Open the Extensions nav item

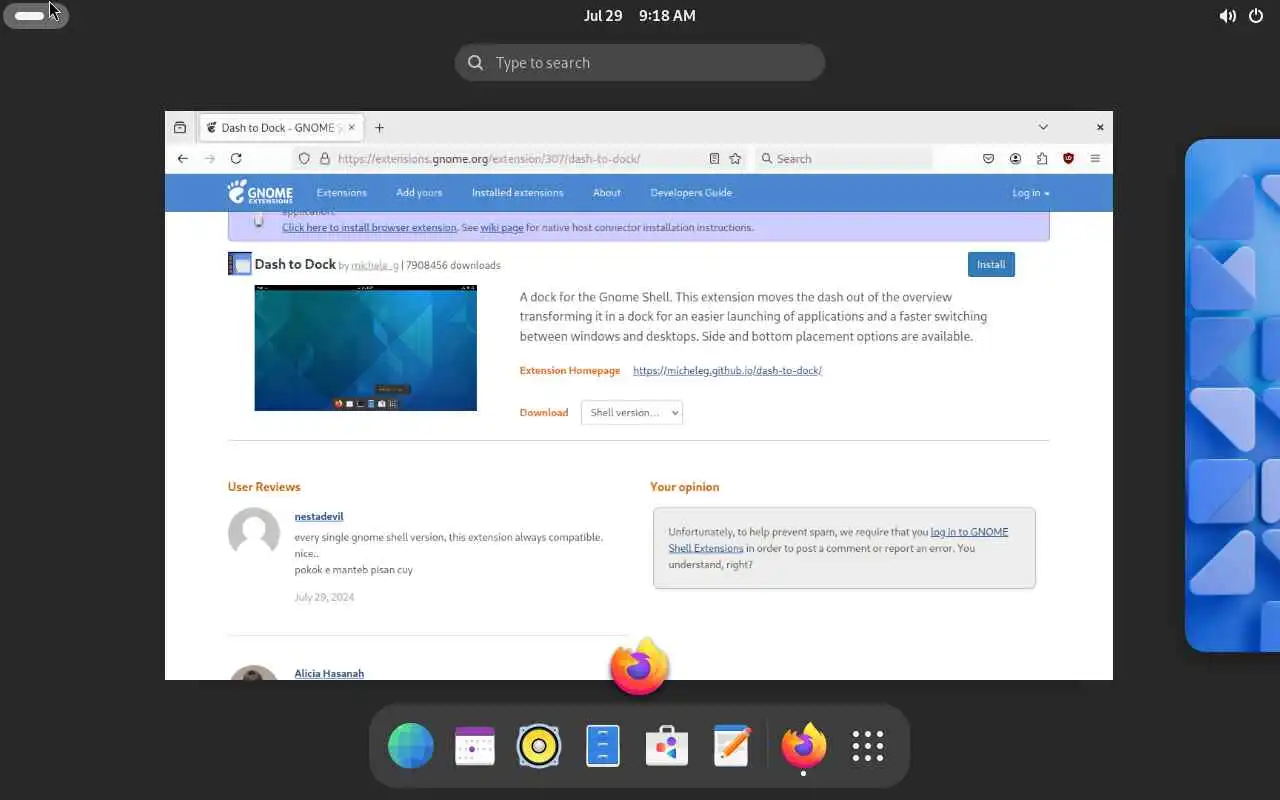(x=342, y=193)
